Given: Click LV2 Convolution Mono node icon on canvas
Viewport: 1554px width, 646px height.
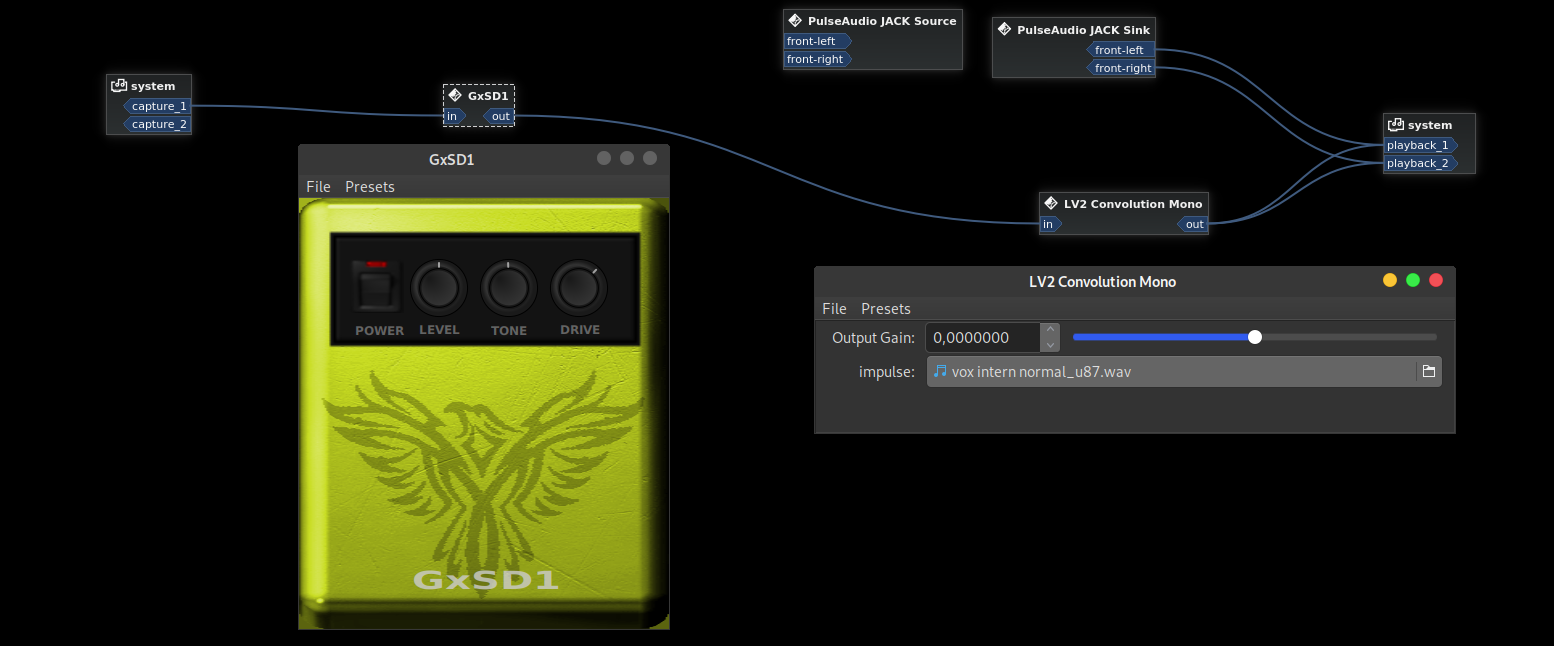Looking at the screenshot, I should pyautogui.click(x=1051, y=204).
